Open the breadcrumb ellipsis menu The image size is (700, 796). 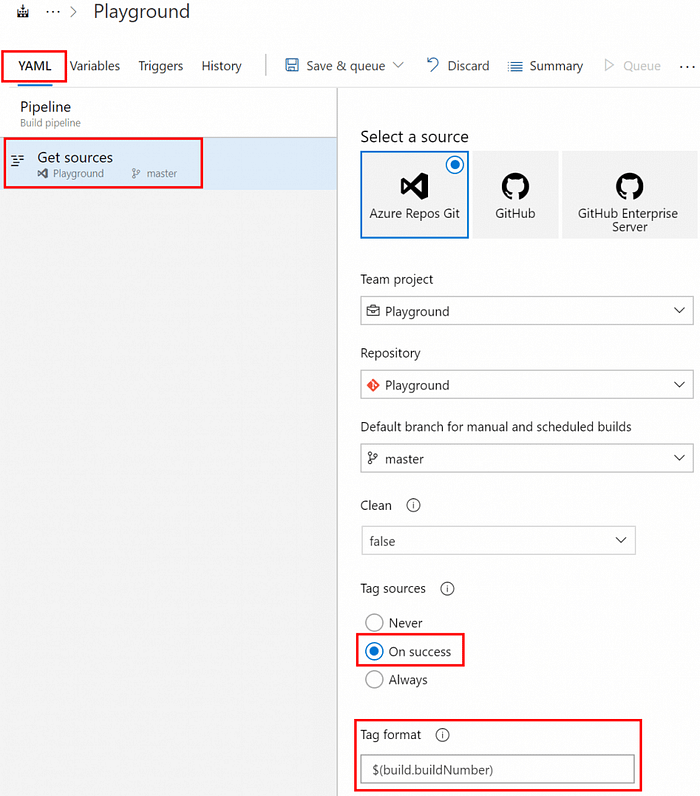click(53, 12)
